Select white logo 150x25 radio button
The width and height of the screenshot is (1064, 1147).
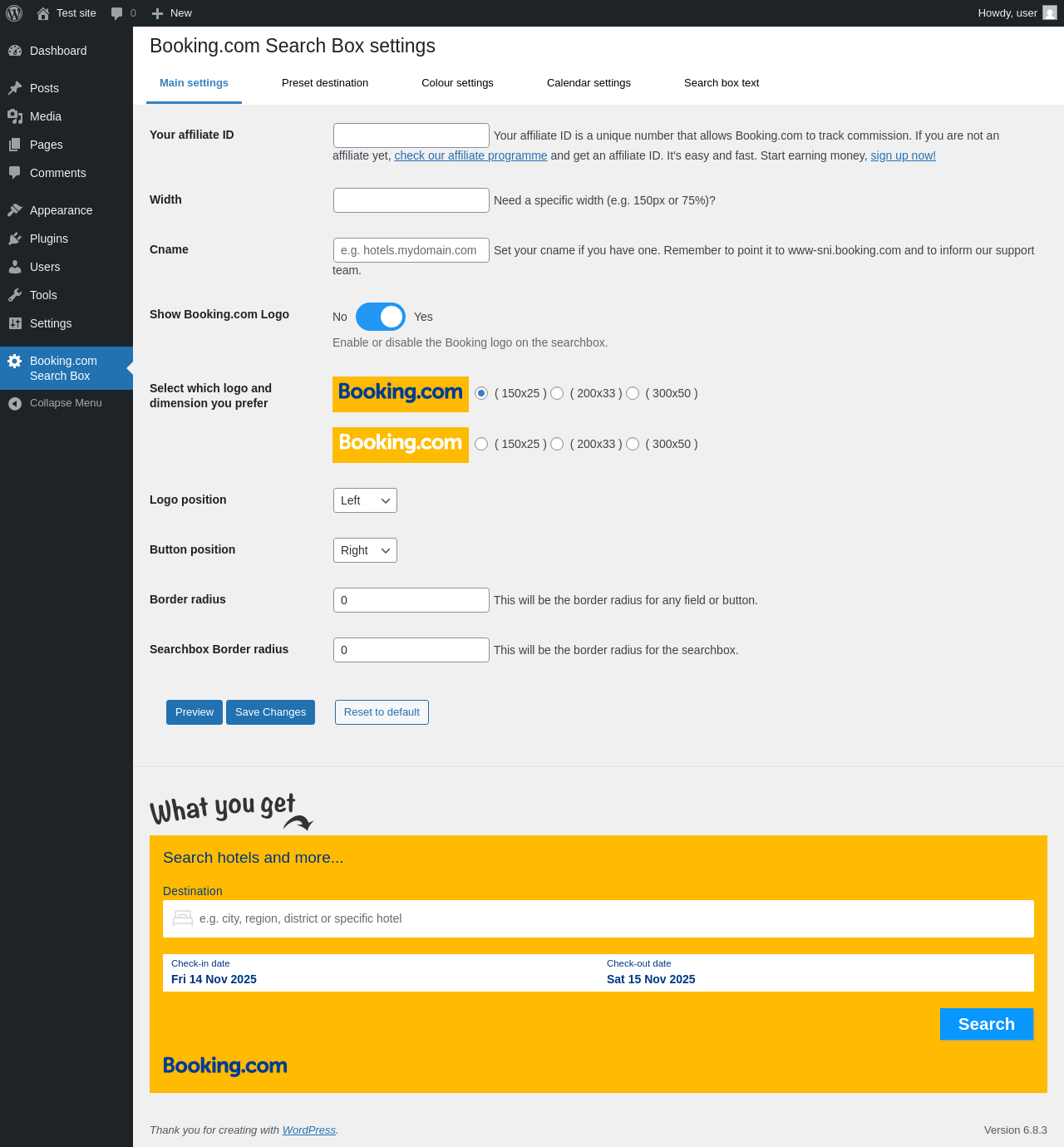(481, 444)
